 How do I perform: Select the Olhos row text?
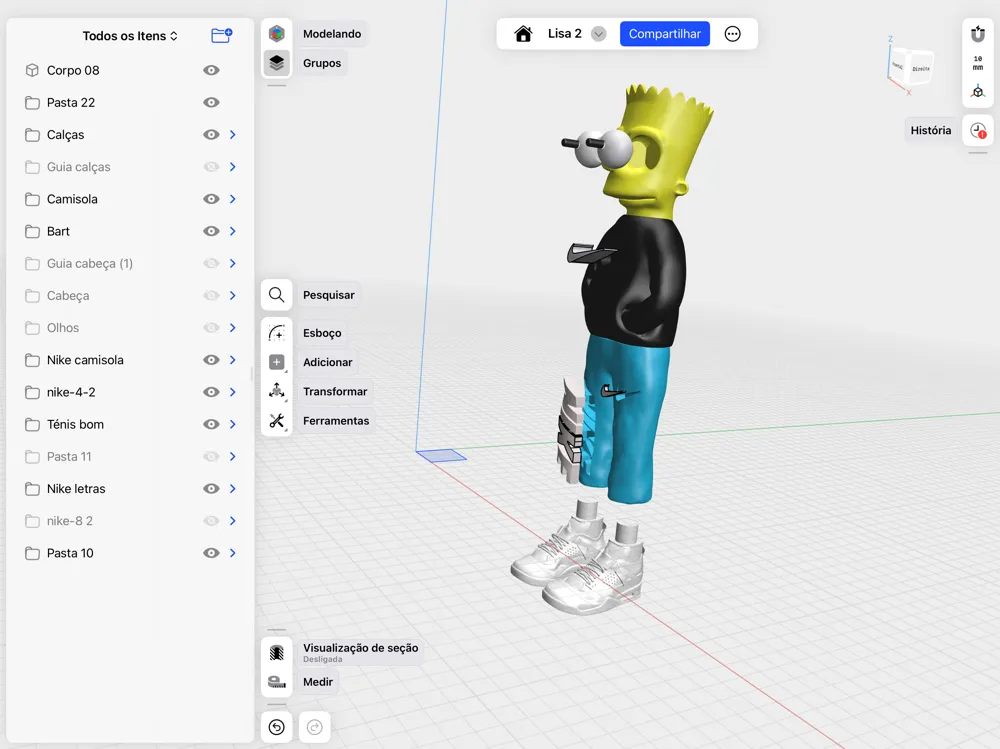coord(62,328)
